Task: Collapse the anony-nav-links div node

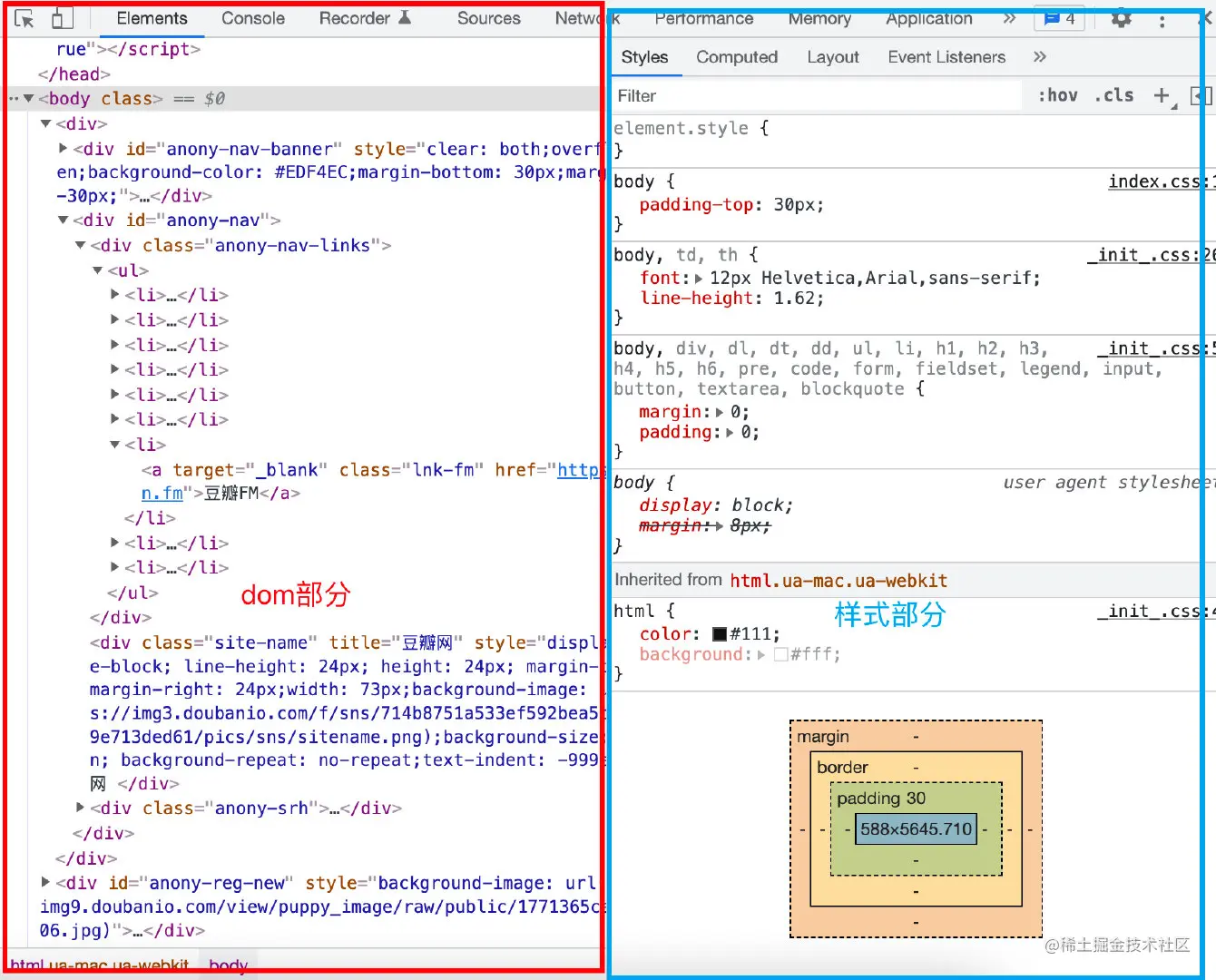Action: [80, 245]
